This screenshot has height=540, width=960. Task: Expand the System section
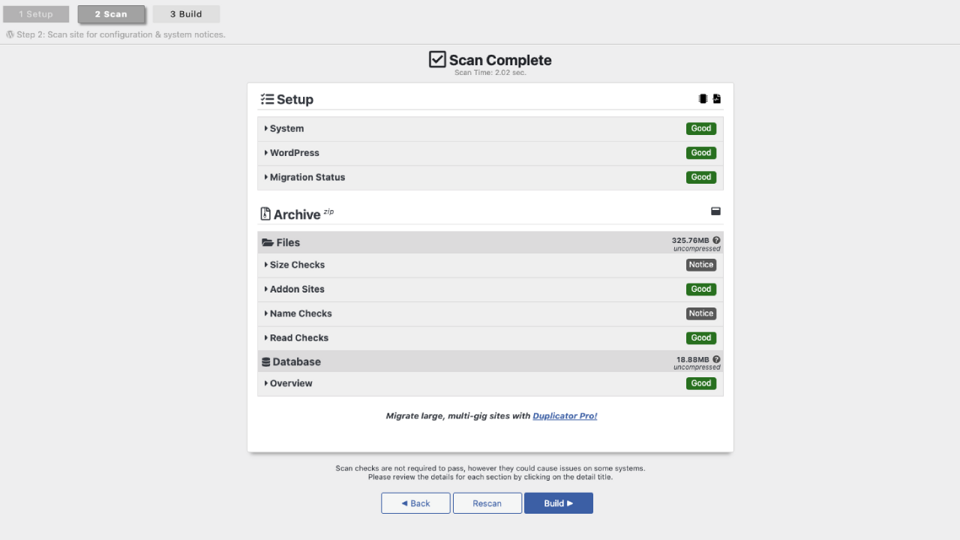point(490,129)
